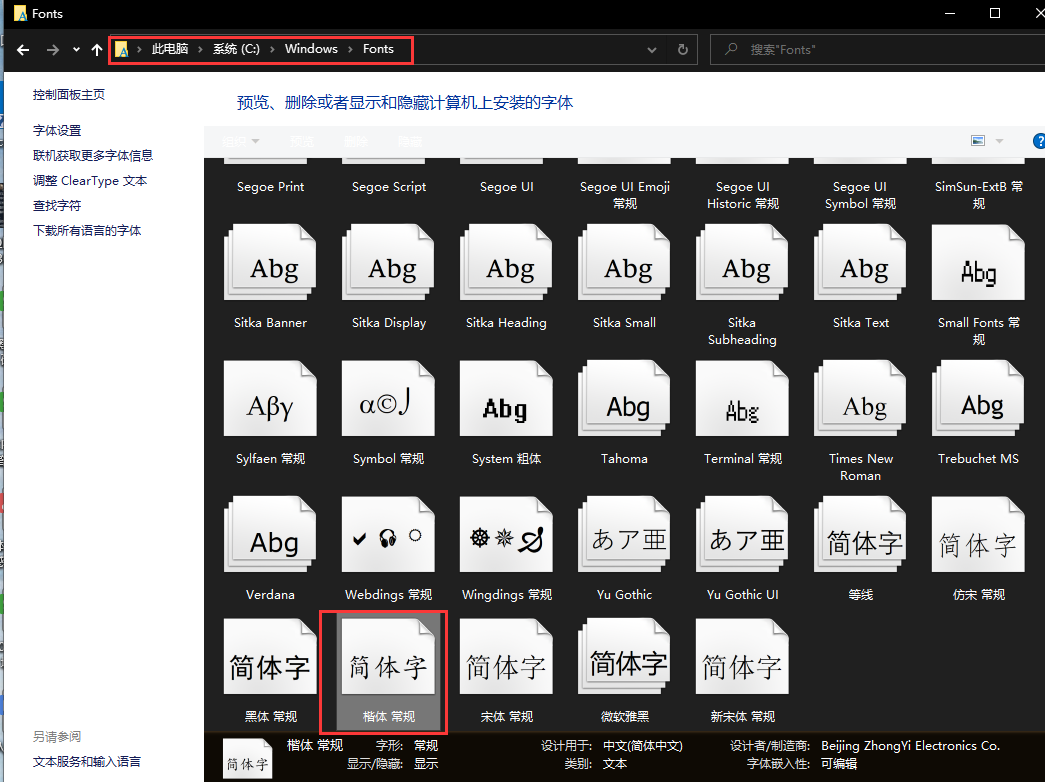
Task: Select the Symbol 常规 font icon
Action: (388, 399)
